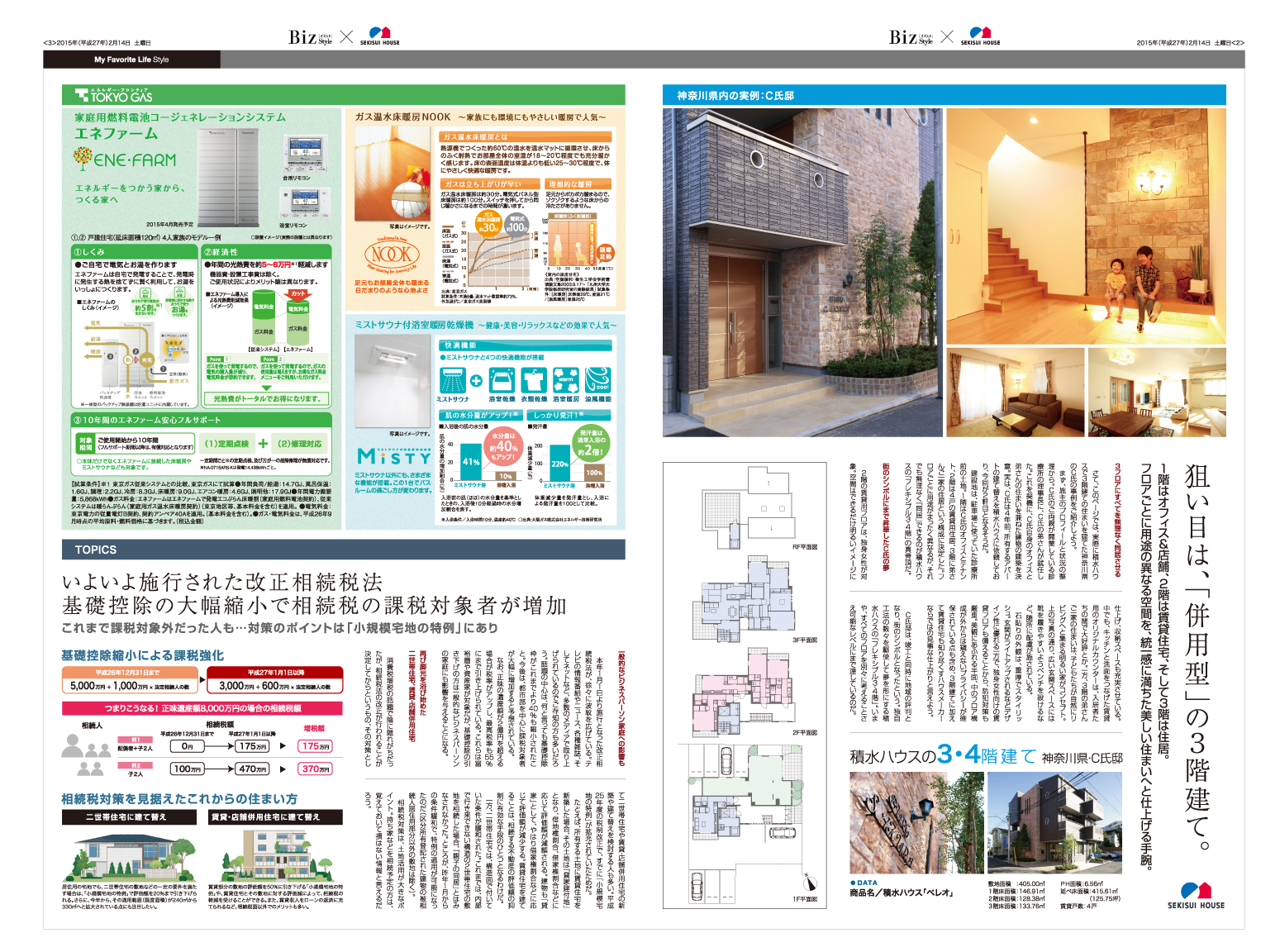Open the My Favorite Life Style tab label
Image resolution: width=1280 pixels, height=952 pixels.
tap(131, 59)
